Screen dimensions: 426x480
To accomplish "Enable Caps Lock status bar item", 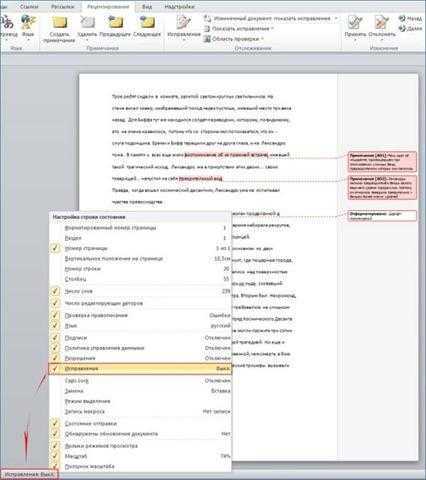I will coord(140,381).
